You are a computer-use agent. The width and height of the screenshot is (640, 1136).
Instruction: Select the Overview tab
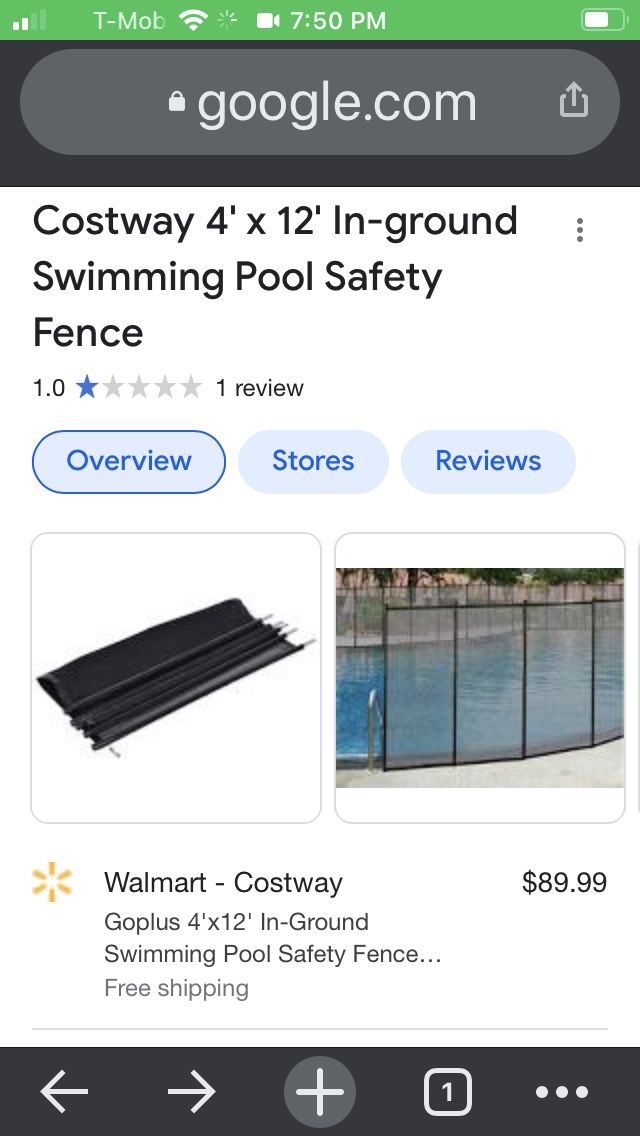129,461
